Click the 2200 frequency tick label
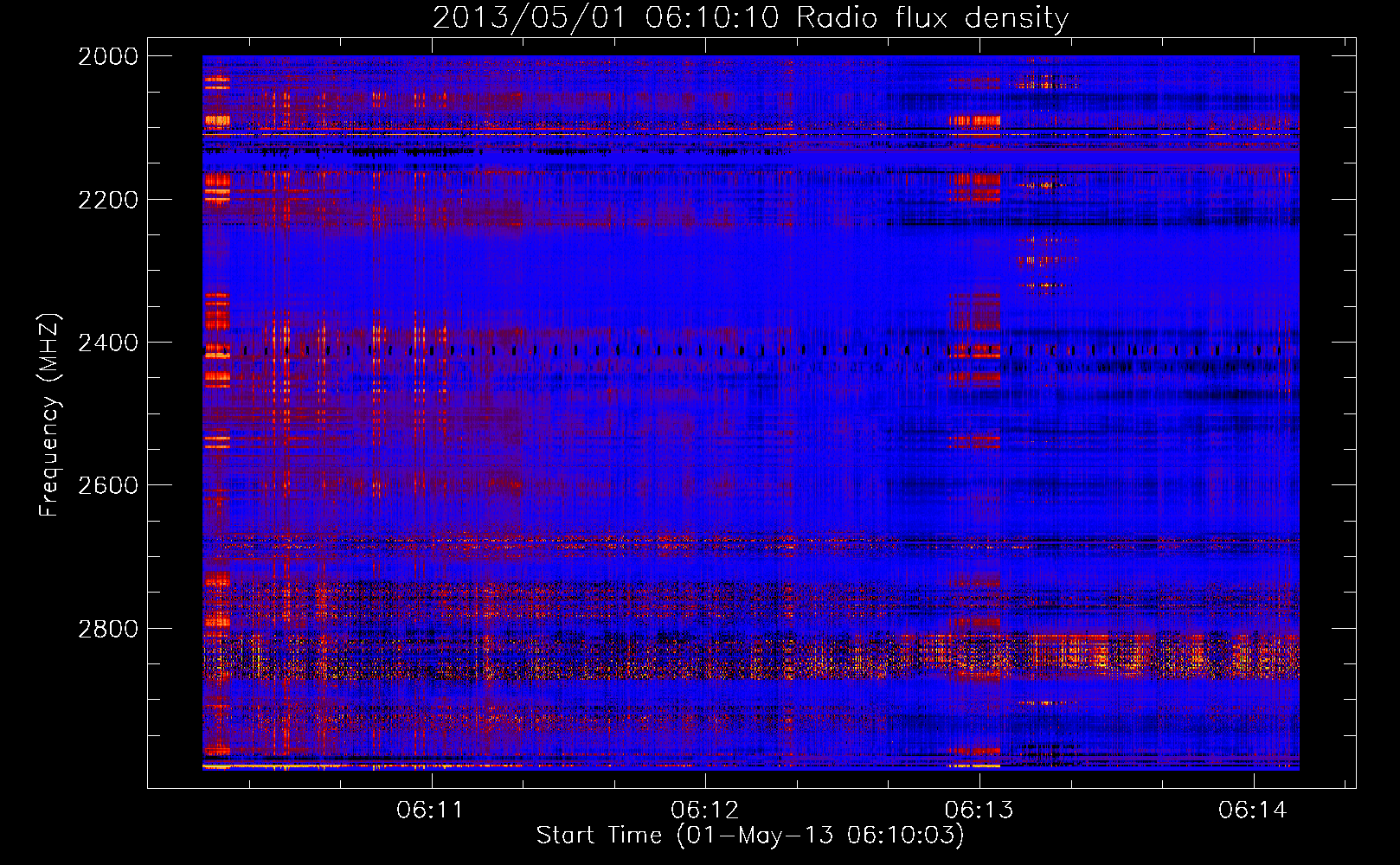The width and height of the screenshot is (1400, 865). coord(108,200)
